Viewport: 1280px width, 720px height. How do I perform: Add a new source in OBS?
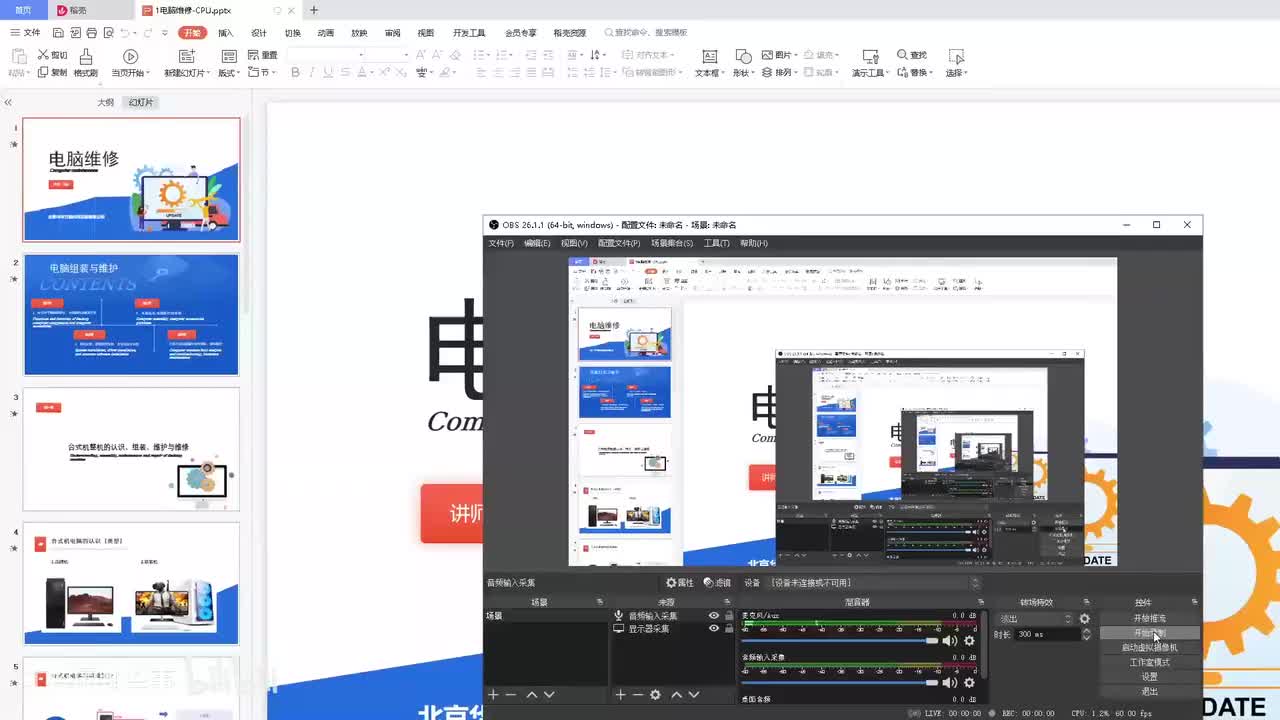pos(621,694)
